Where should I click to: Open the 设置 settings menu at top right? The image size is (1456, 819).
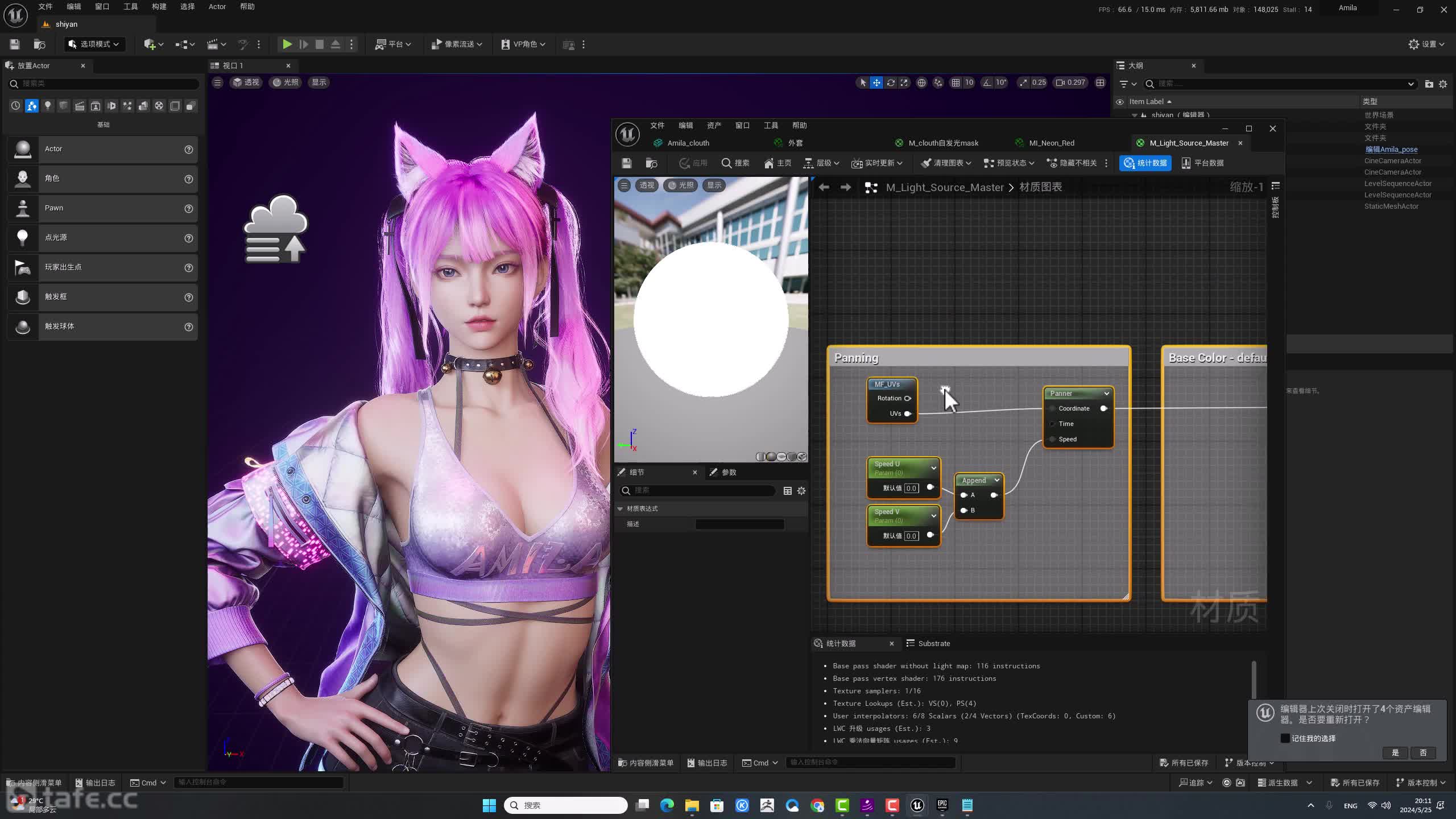1426,44
